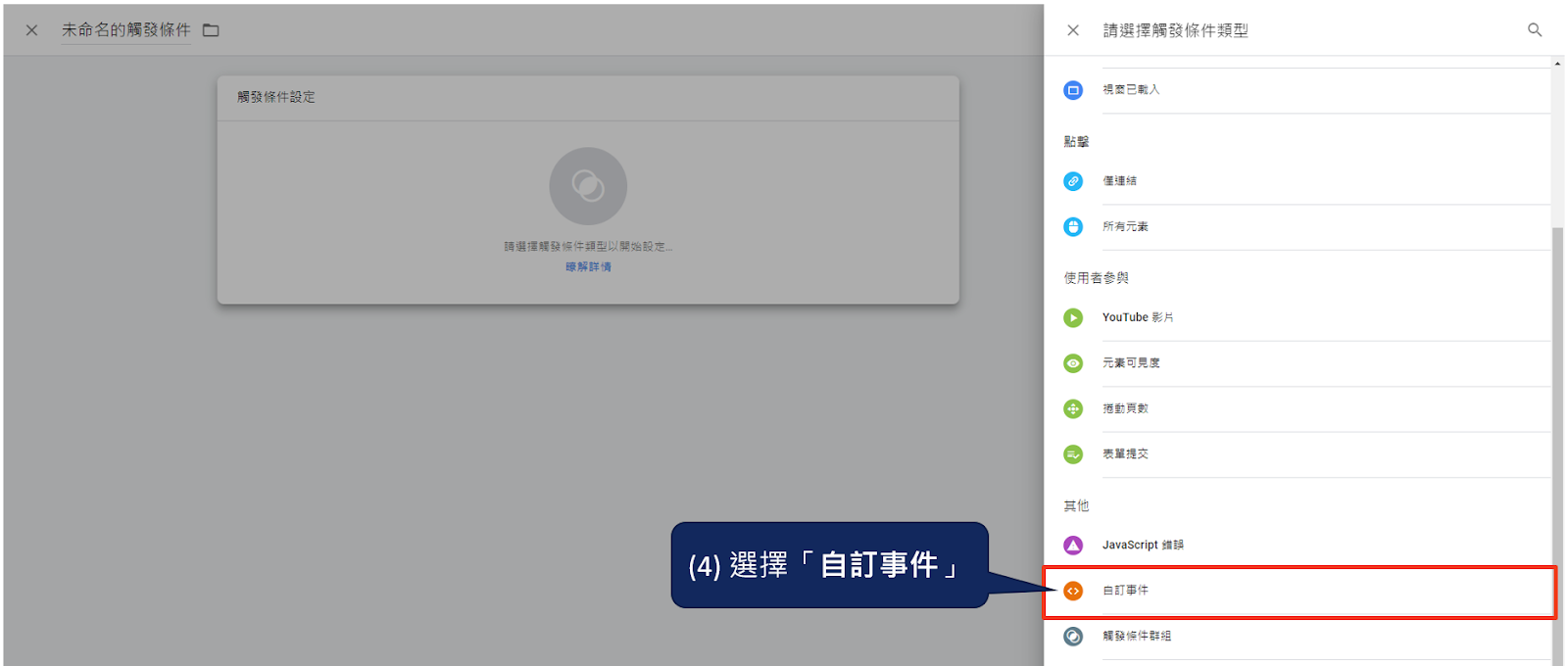Select the 表單提交 form submission icon

point(1073,454)
